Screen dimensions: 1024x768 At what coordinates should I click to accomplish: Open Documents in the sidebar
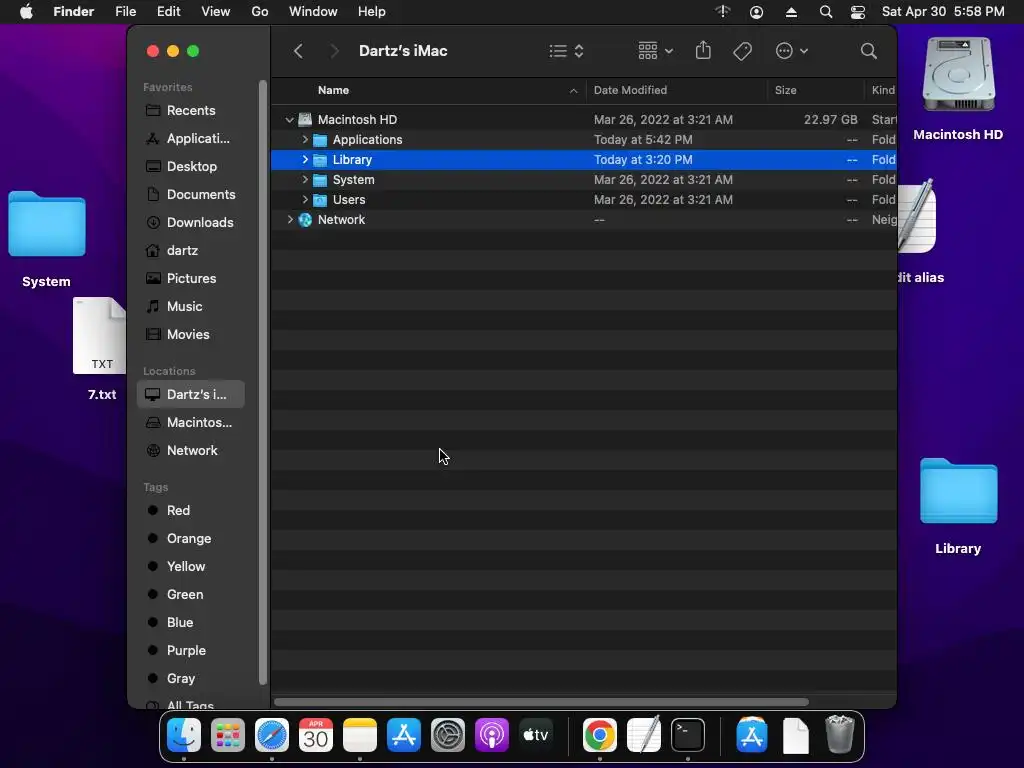191,195
